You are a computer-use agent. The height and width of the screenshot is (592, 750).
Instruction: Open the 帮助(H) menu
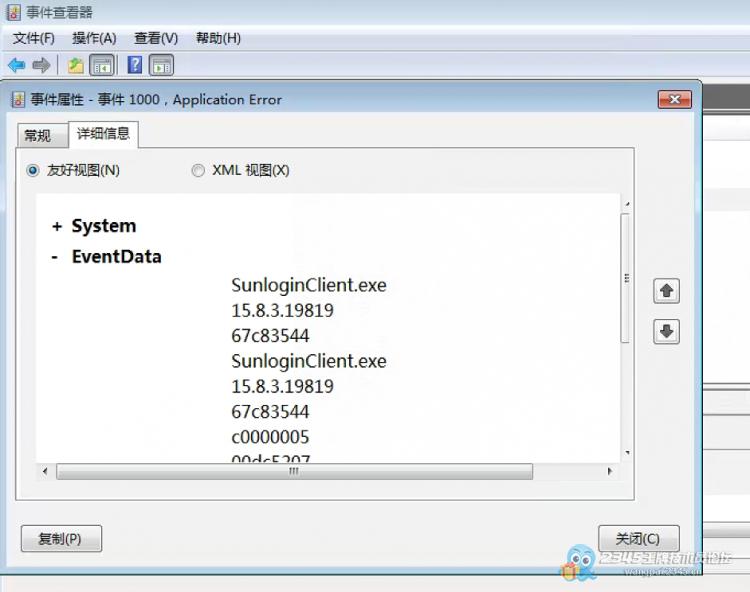(218, 38)
